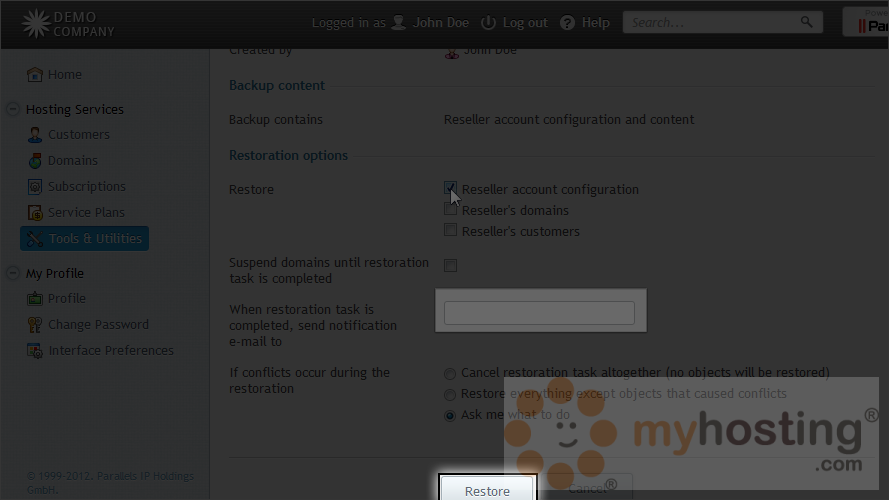
Task: Click the My Profile heading text
Action: pos(55,273)
